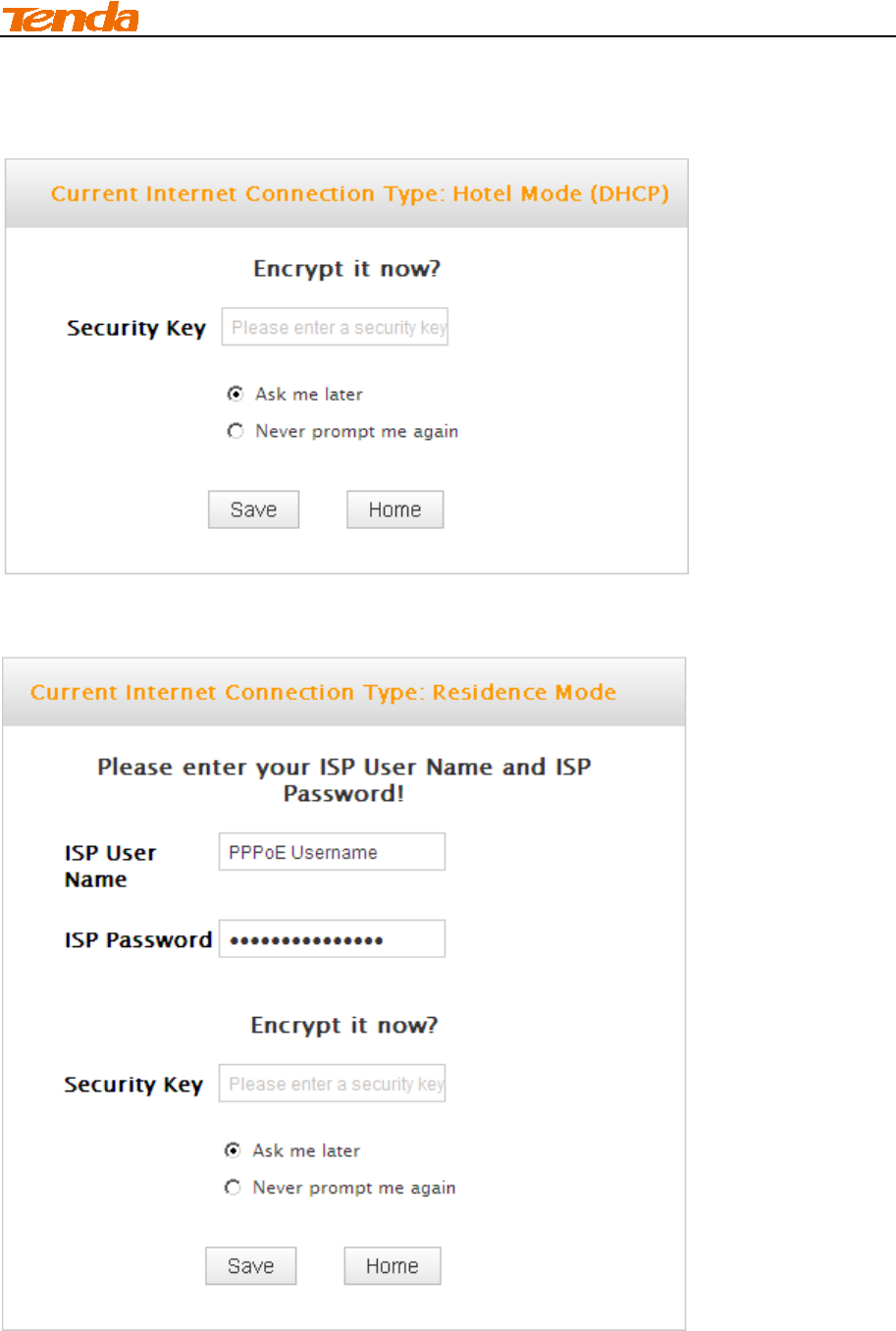Select Ask me later in Residence Mode panel

(x=233, y=1150)
